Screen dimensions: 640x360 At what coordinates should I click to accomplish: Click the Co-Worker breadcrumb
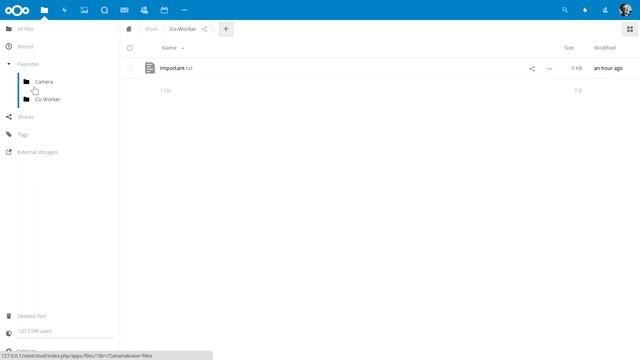(x=183, y=29)
